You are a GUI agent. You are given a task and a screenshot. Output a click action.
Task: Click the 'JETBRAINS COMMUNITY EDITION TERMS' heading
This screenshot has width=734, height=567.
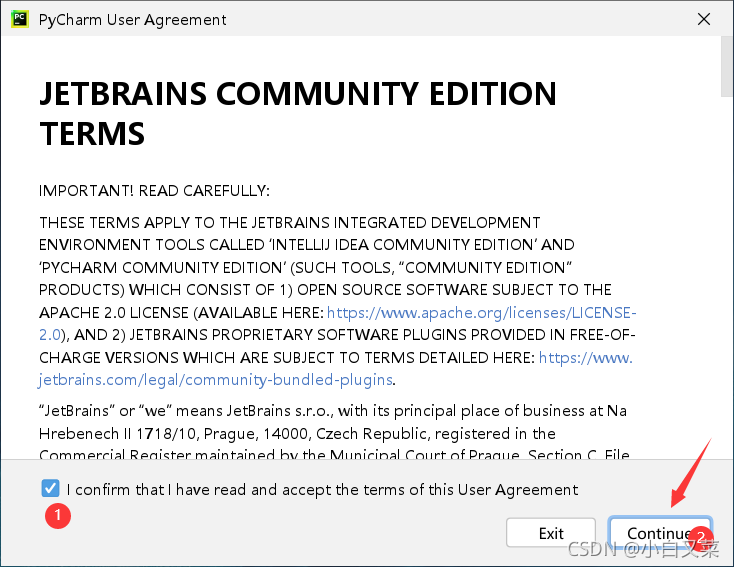pyautogui.click(x=298, y=113)
